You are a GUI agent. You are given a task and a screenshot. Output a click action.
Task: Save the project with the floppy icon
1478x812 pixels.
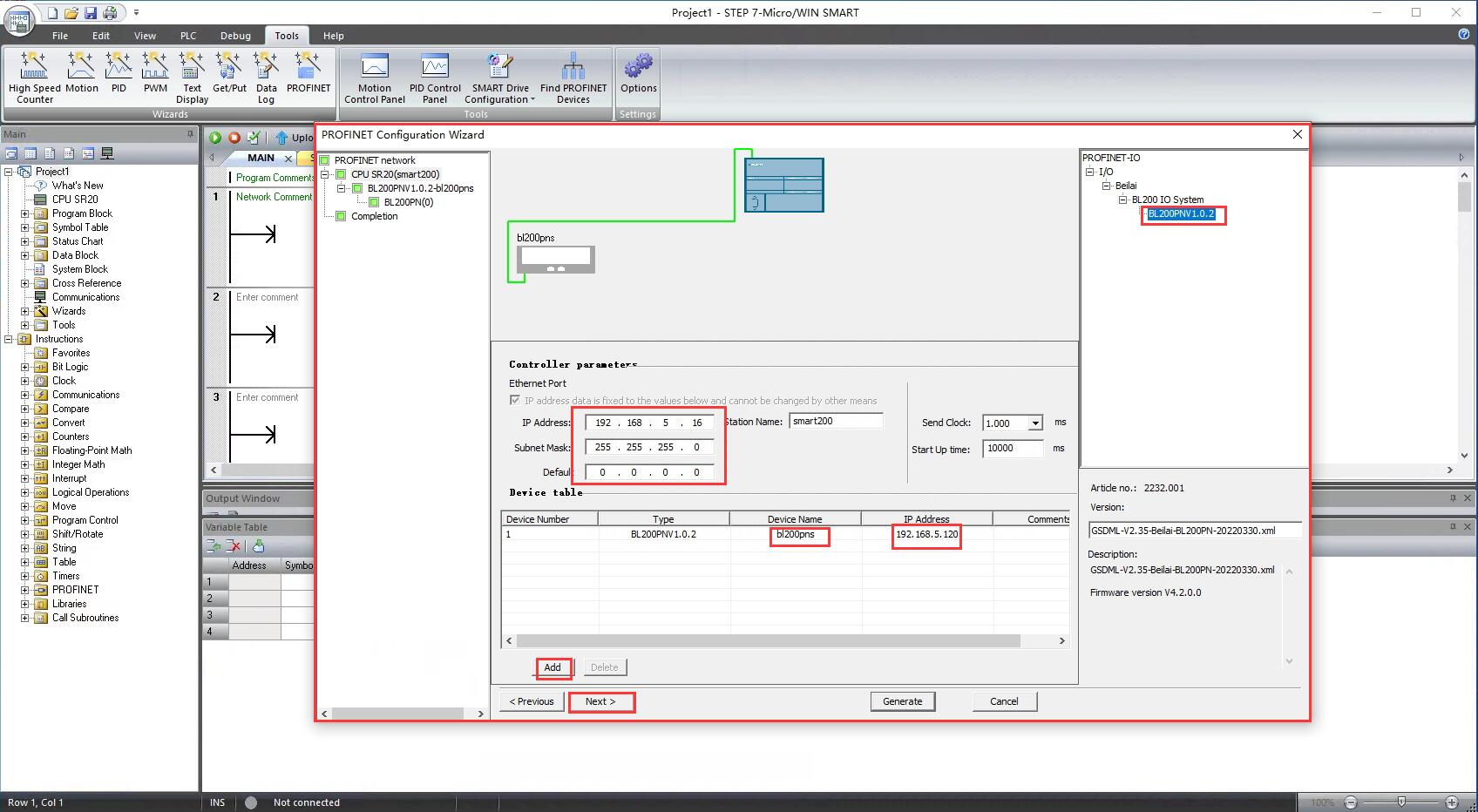pyautogui.click(x=91, y=13)
